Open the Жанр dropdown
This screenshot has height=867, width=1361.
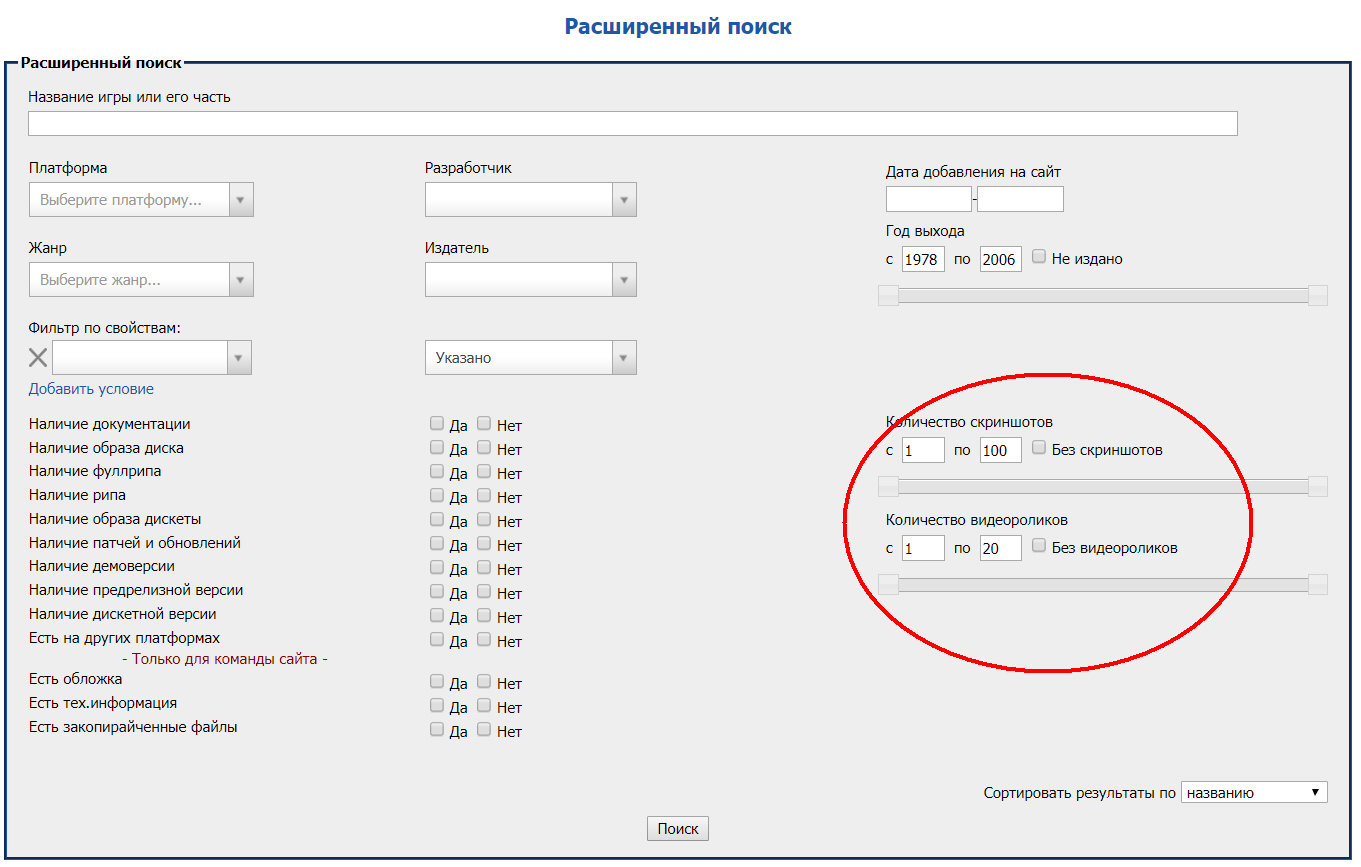[x=141, y=280]
